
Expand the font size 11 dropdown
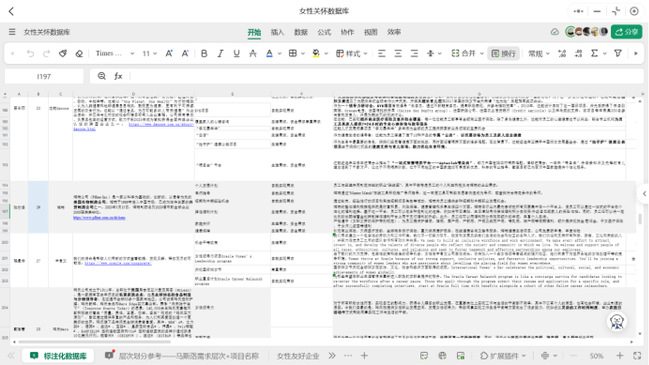(149, 53)
